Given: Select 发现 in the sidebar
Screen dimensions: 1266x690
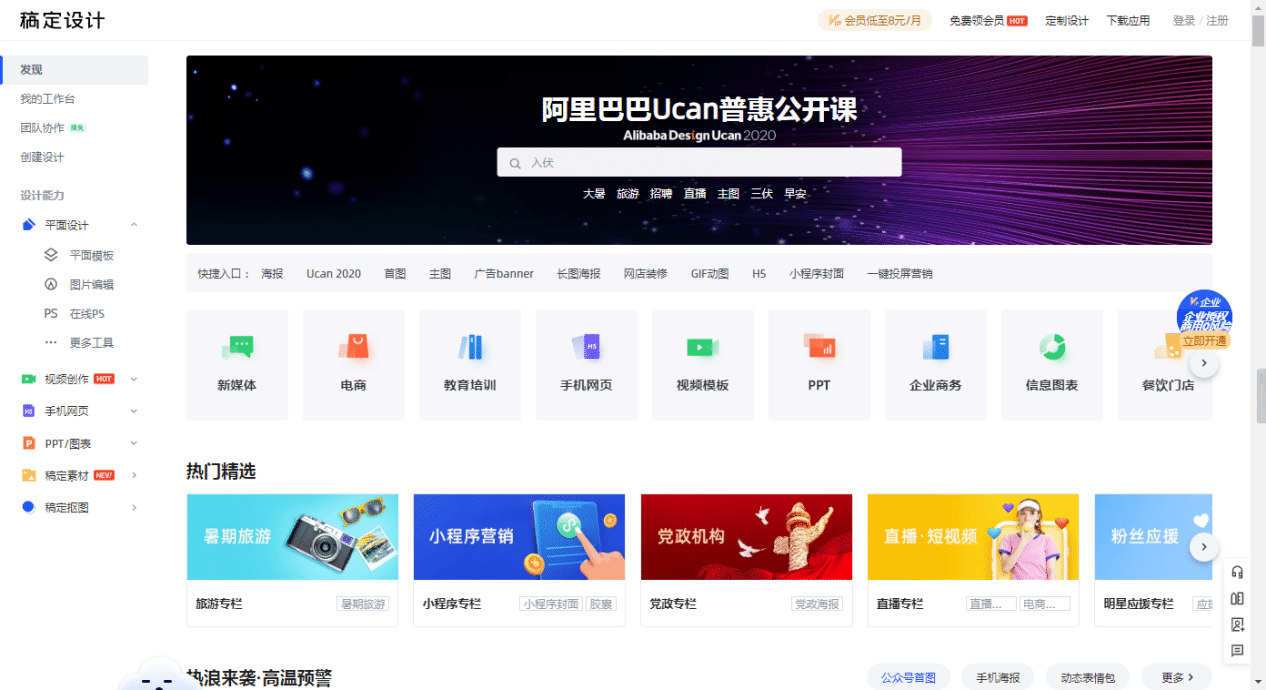Looking at the screenshot, I should [74, 70].
